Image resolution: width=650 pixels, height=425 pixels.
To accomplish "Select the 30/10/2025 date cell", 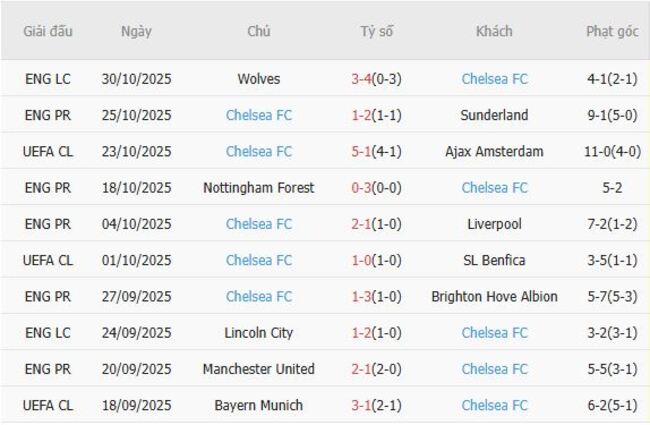I will click(x=136, y=79).
